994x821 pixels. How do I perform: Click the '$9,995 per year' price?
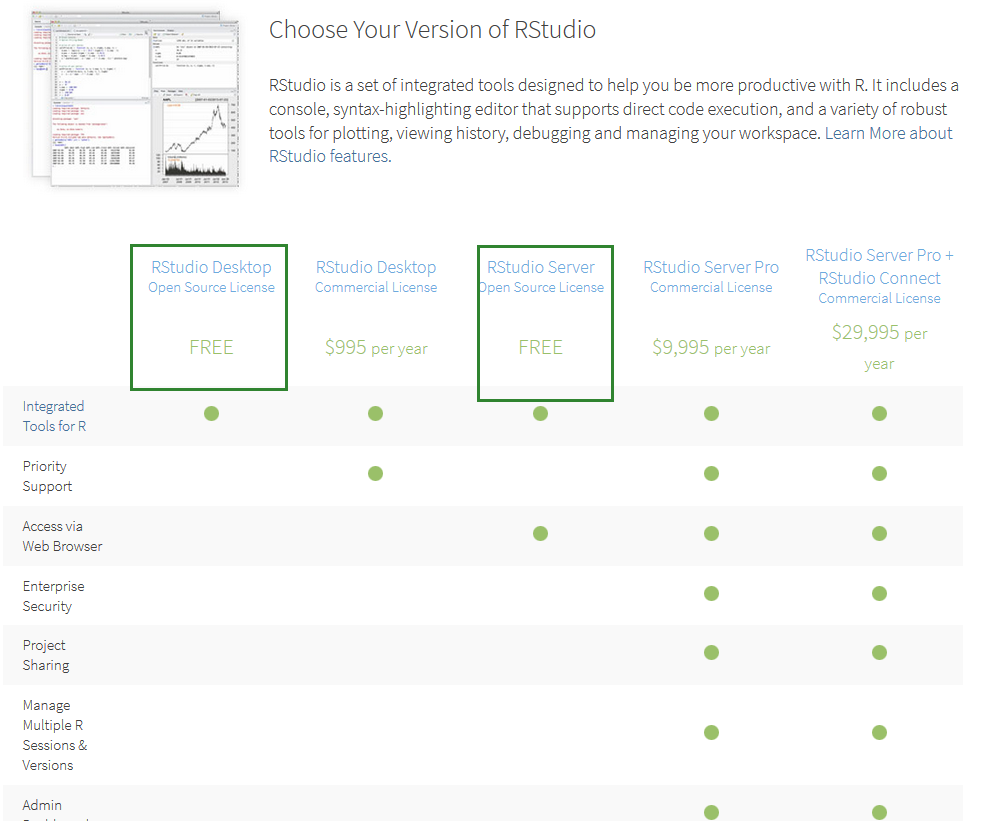(x=711, y=348)
